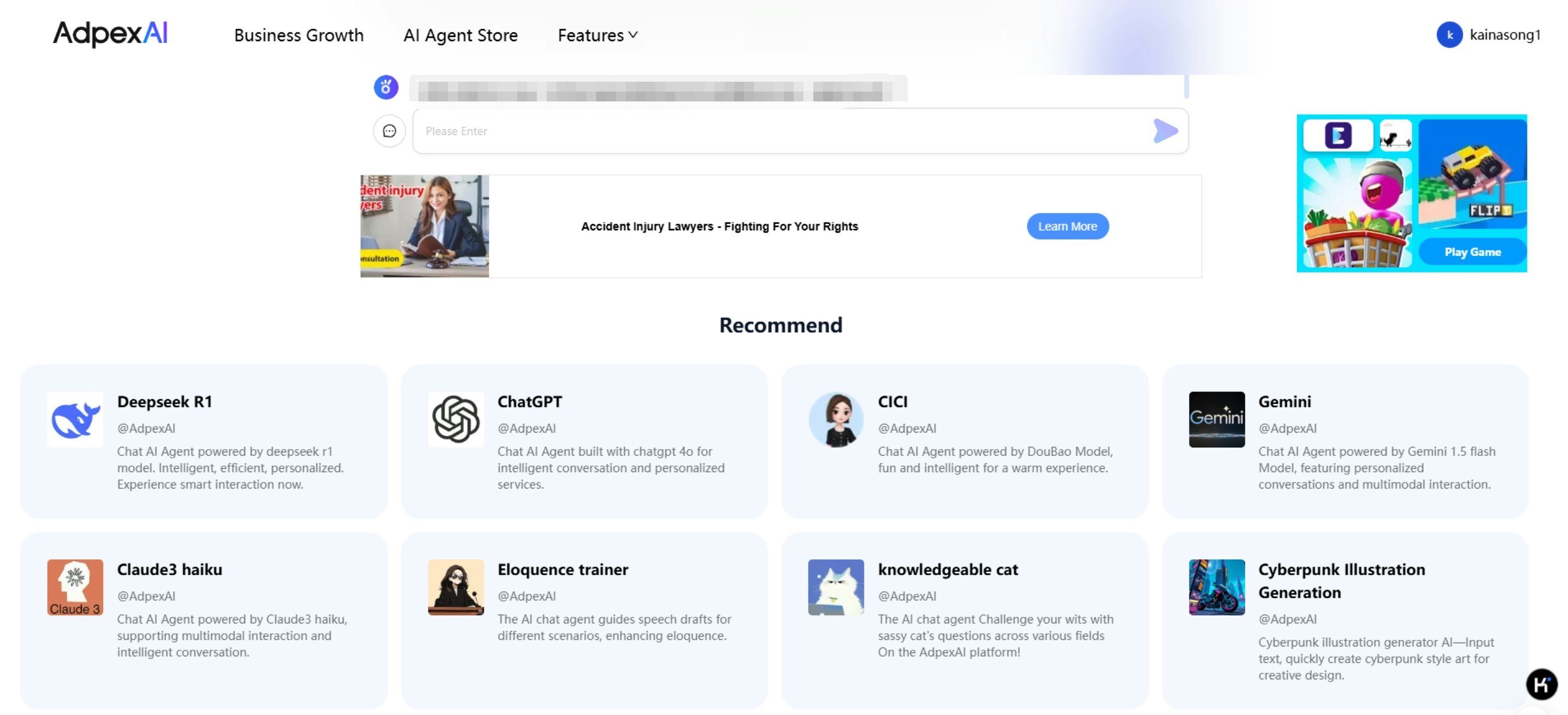Viewport: 1568px width, 715px height.
Task: Click @AdpexAI under Gemini
Action: (x=1287, y=428)
